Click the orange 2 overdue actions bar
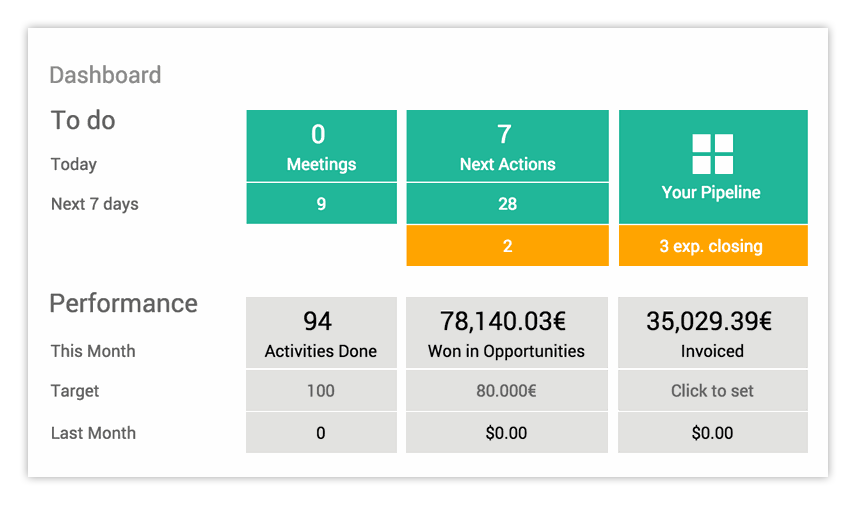 pyautogui.click(x=507, y=246)
